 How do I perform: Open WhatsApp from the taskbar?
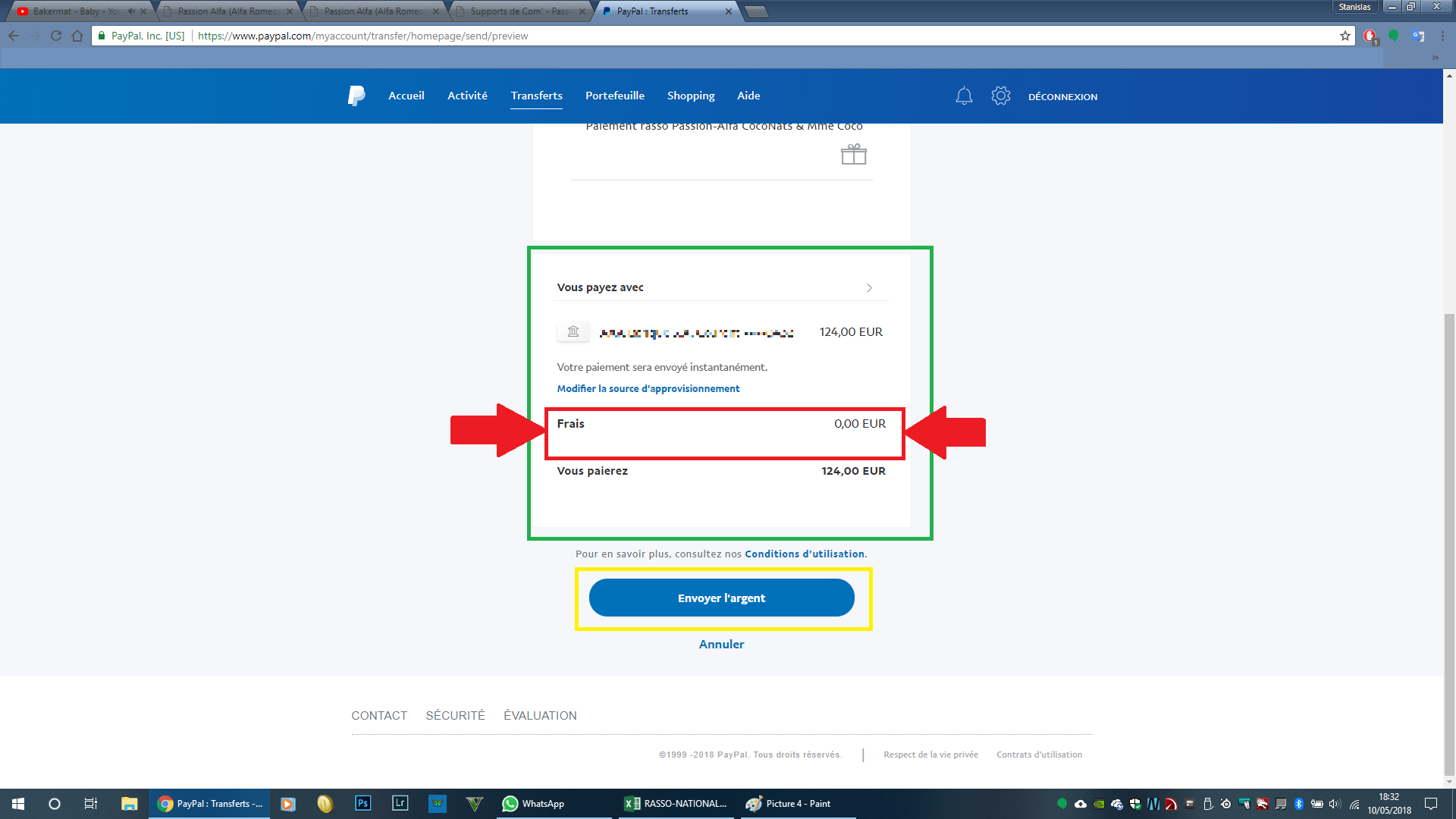(534, 804)
